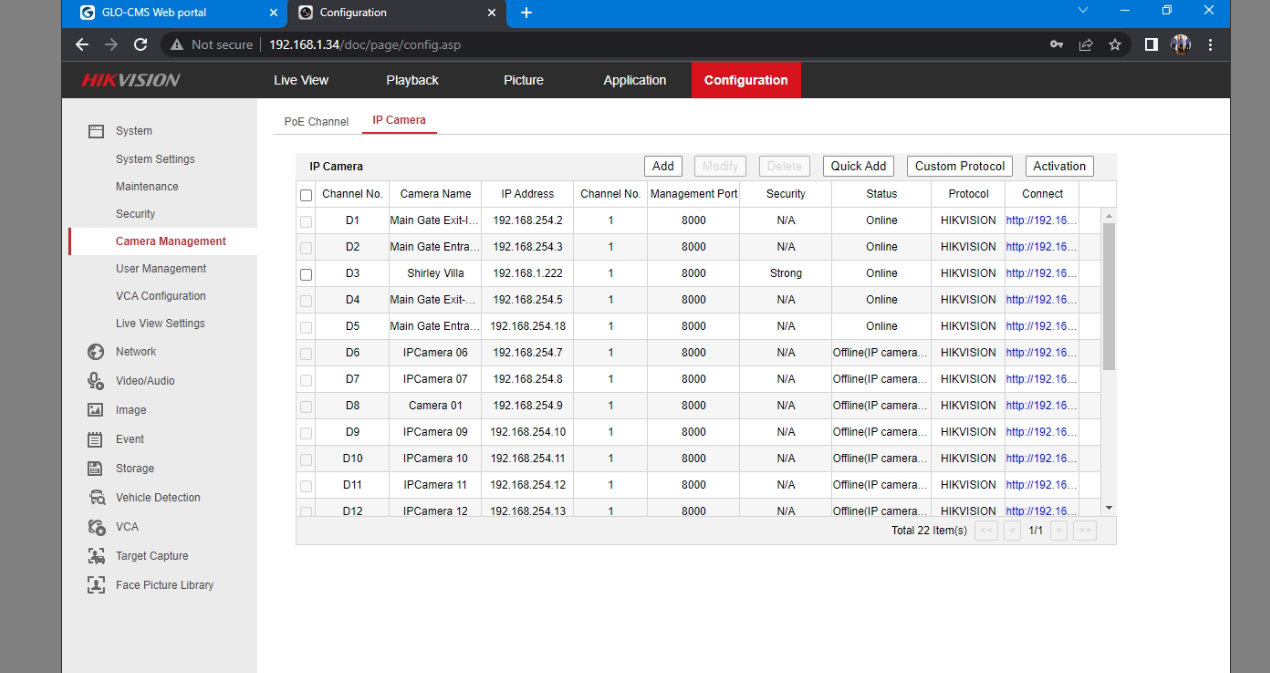This screenshot has height=673, width=1270.
Task: Click the table scrollbar down arrow
Action: pyautogui.click(x=1108, y=508)
